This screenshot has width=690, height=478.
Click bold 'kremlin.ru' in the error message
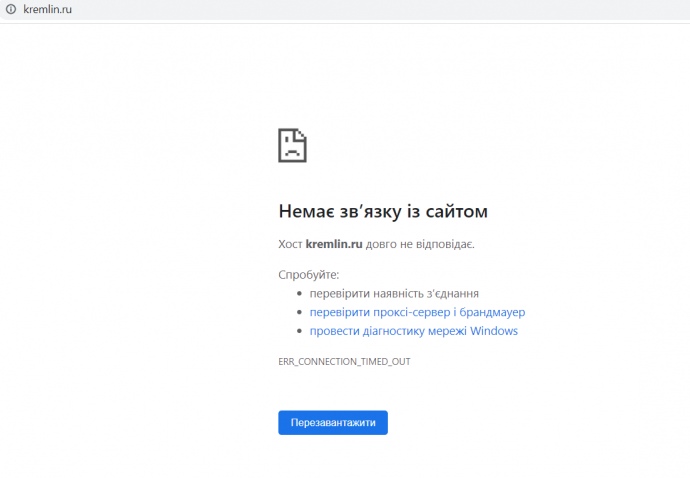click(x=333, y=244)
